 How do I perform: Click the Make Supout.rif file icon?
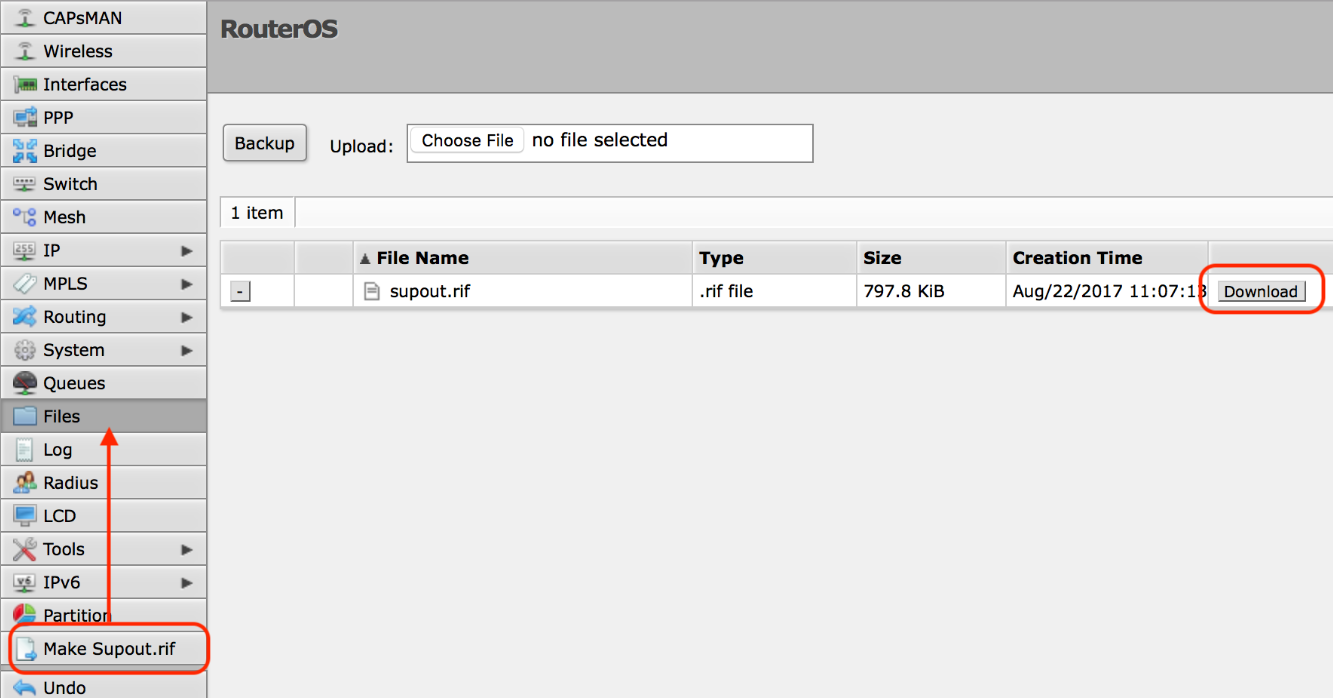[25, 649]
